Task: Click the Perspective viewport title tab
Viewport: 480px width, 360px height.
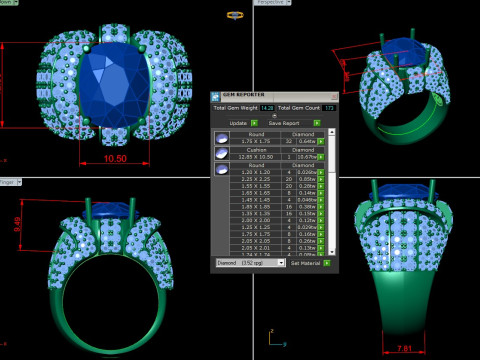Action: 270,2
